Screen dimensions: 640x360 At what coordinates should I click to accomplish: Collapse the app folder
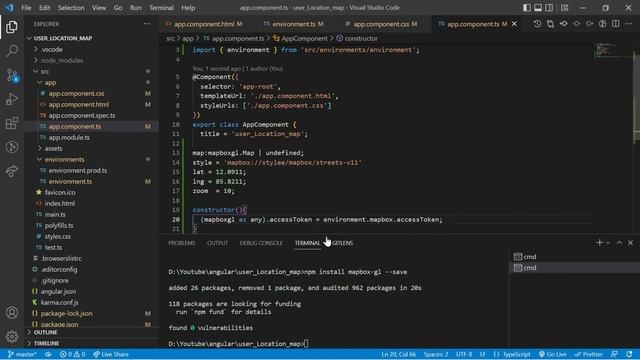pyautogui.click(x=50, y=82)
